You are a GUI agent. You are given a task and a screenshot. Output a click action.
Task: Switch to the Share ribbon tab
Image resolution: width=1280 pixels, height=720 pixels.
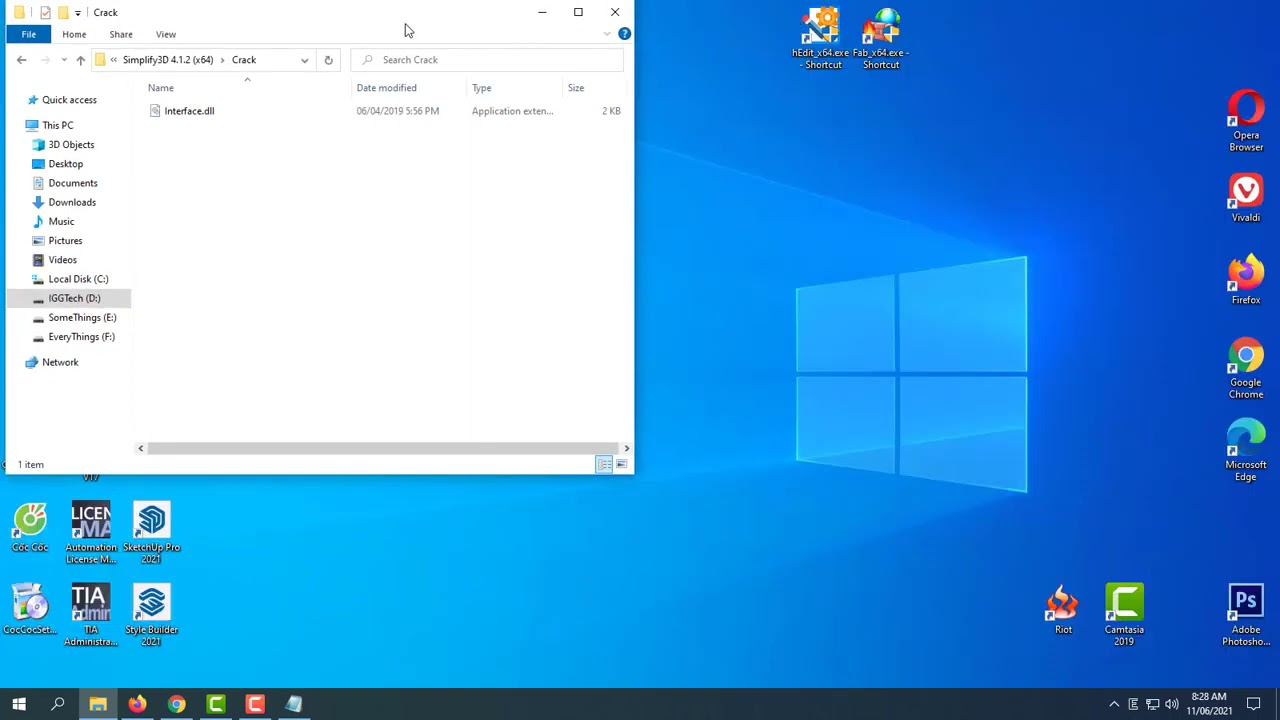120,34
